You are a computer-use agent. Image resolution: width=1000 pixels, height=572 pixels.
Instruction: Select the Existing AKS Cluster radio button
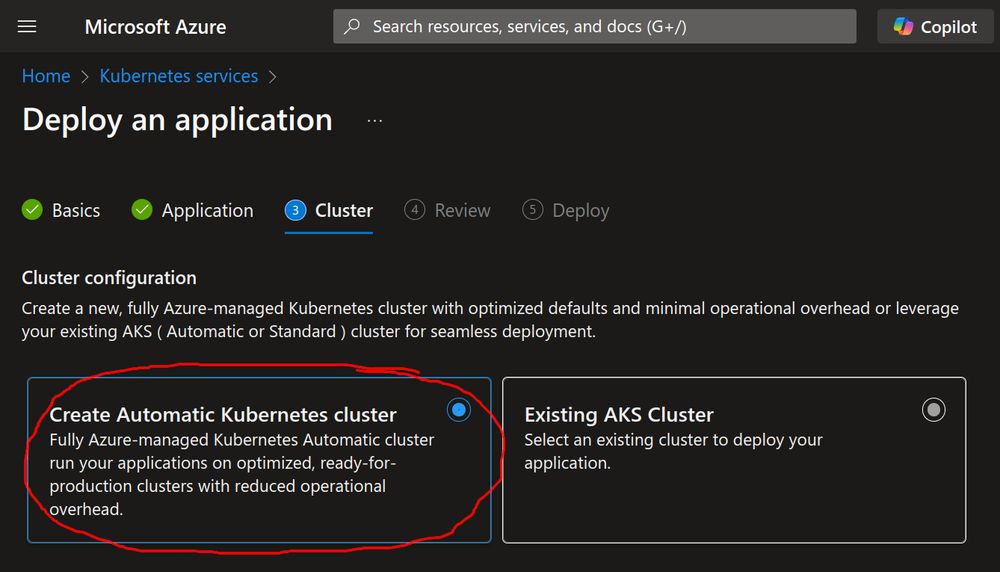pos(933,409)
